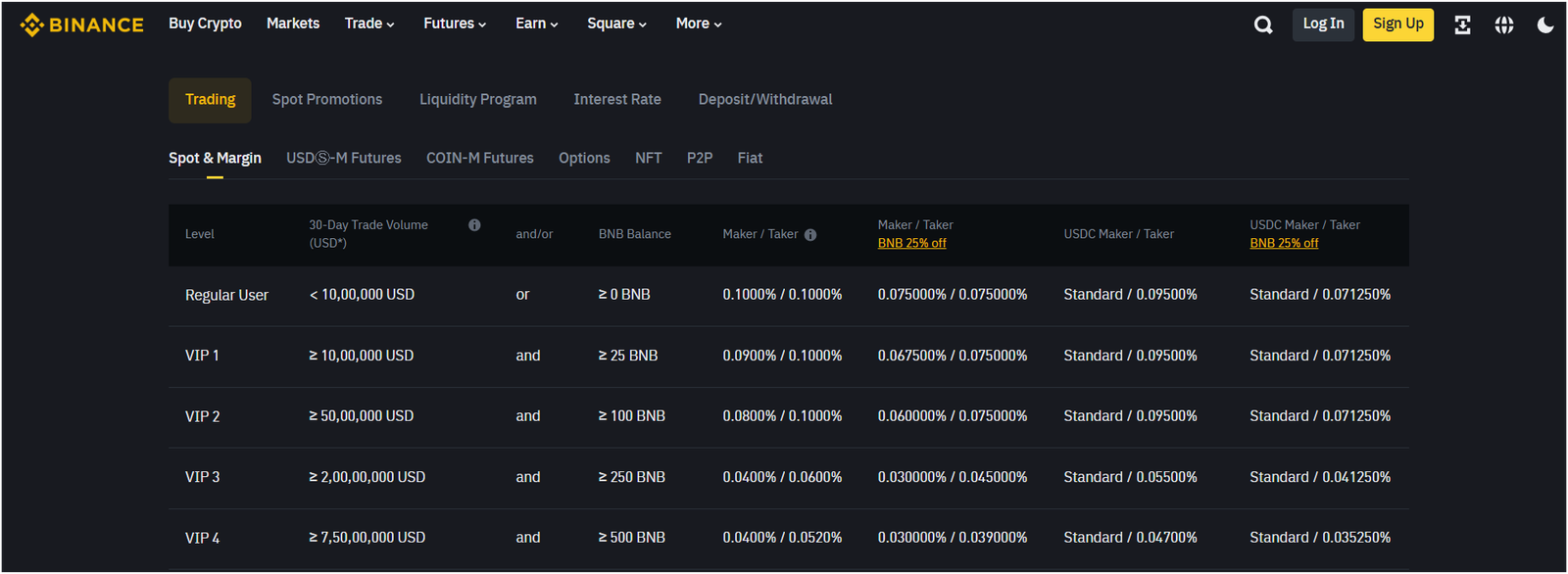Click the Binance logo
This screenshot has width=1568, height=574.
tap(81, 24)
